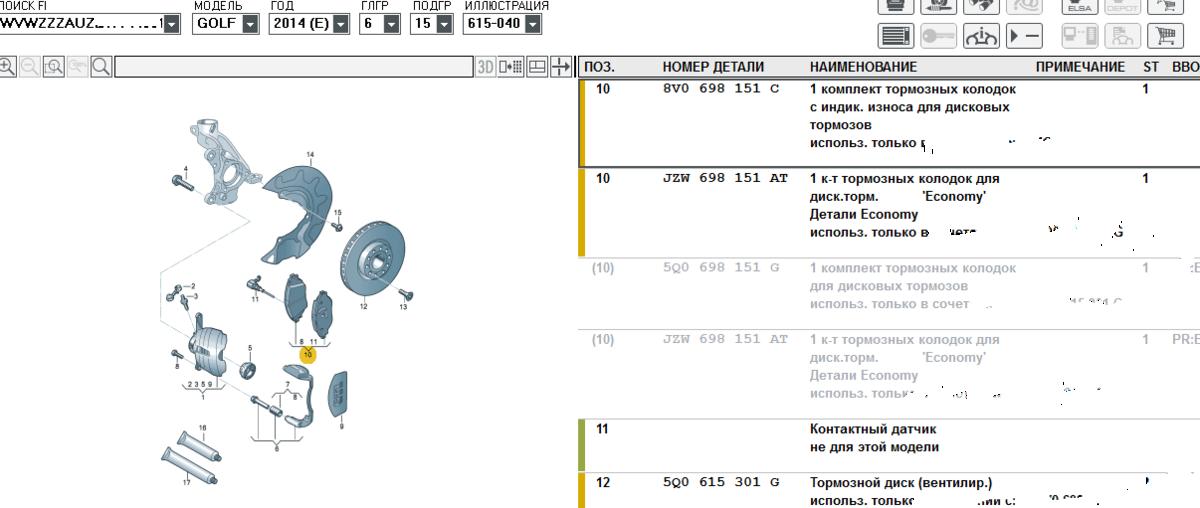Click callout 6 guide pins in diagram
This screenshot has width=1200, height=508.
pos(277,450)
